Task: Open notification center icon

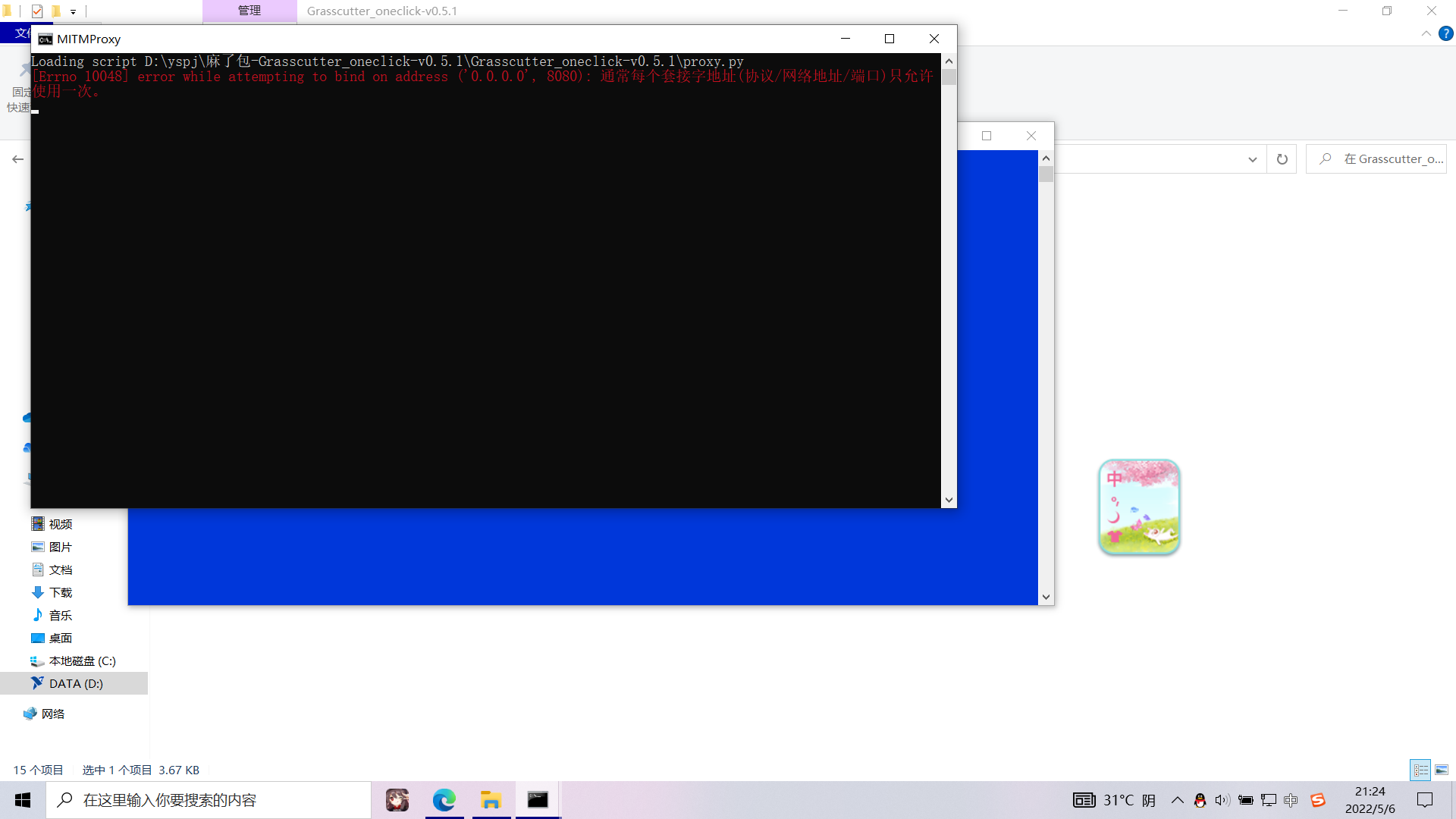Action: coord(1425,800)
